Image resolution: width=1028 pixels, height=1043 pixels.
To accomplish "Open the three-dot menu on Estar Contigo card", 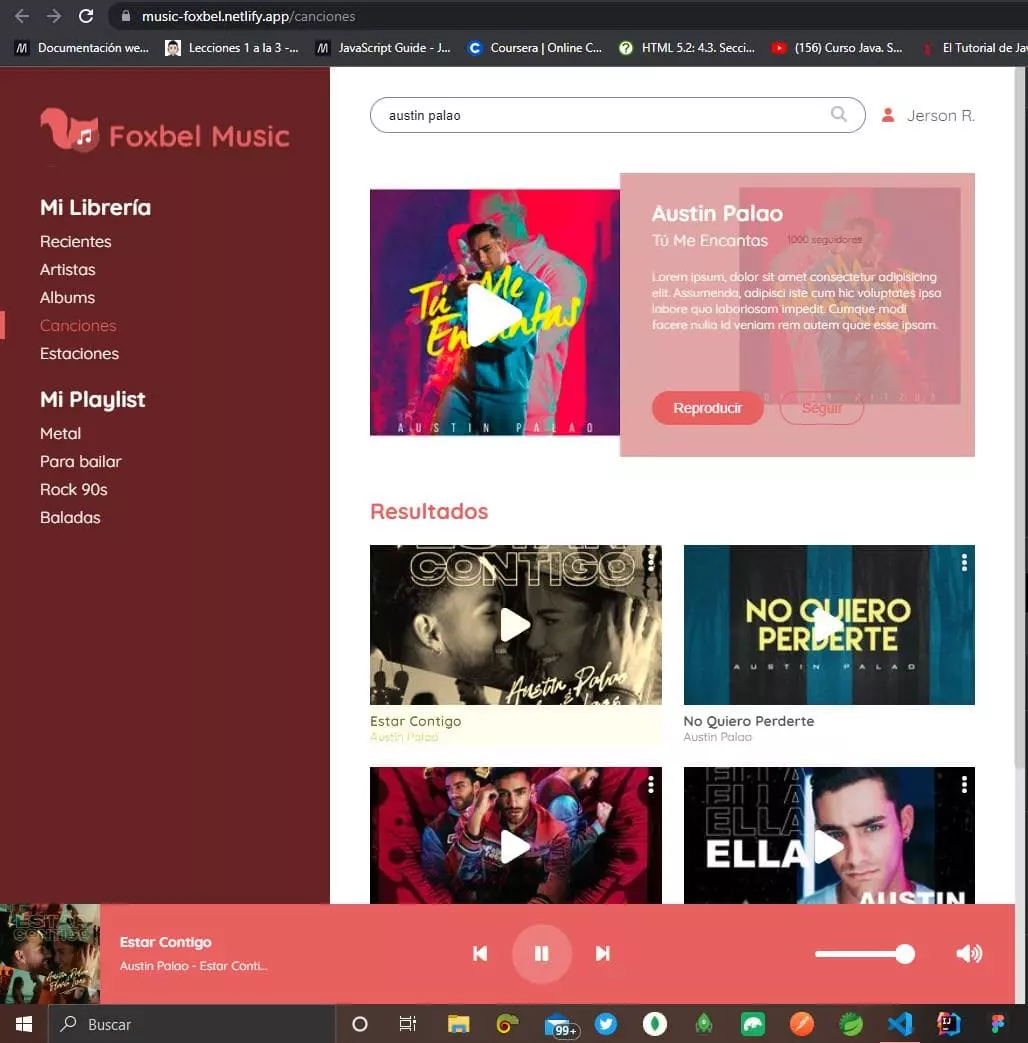I will click(x=651, y=563).
